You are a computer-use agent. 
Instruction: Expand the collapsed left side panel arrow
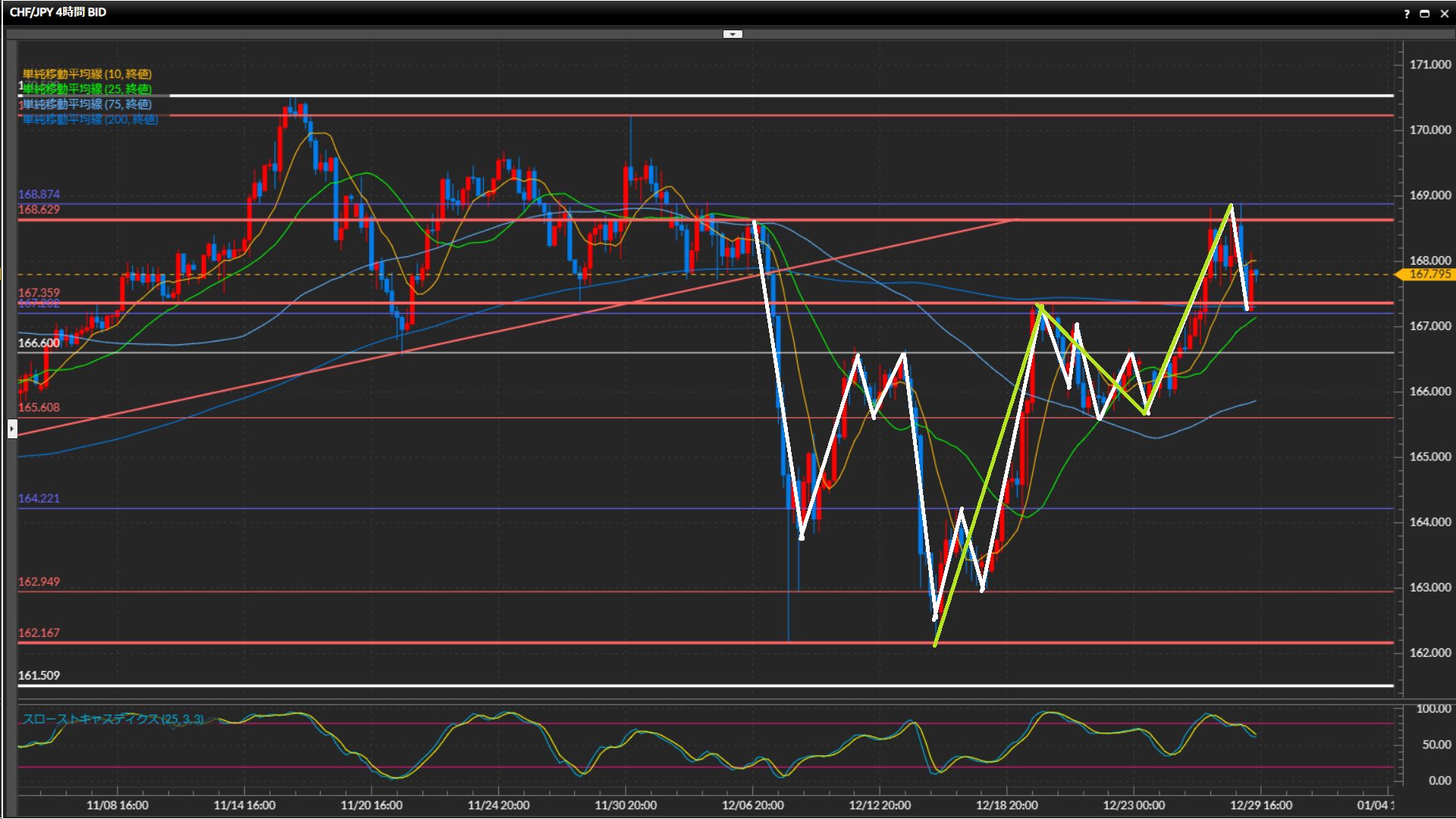click(x=12, y=429)
